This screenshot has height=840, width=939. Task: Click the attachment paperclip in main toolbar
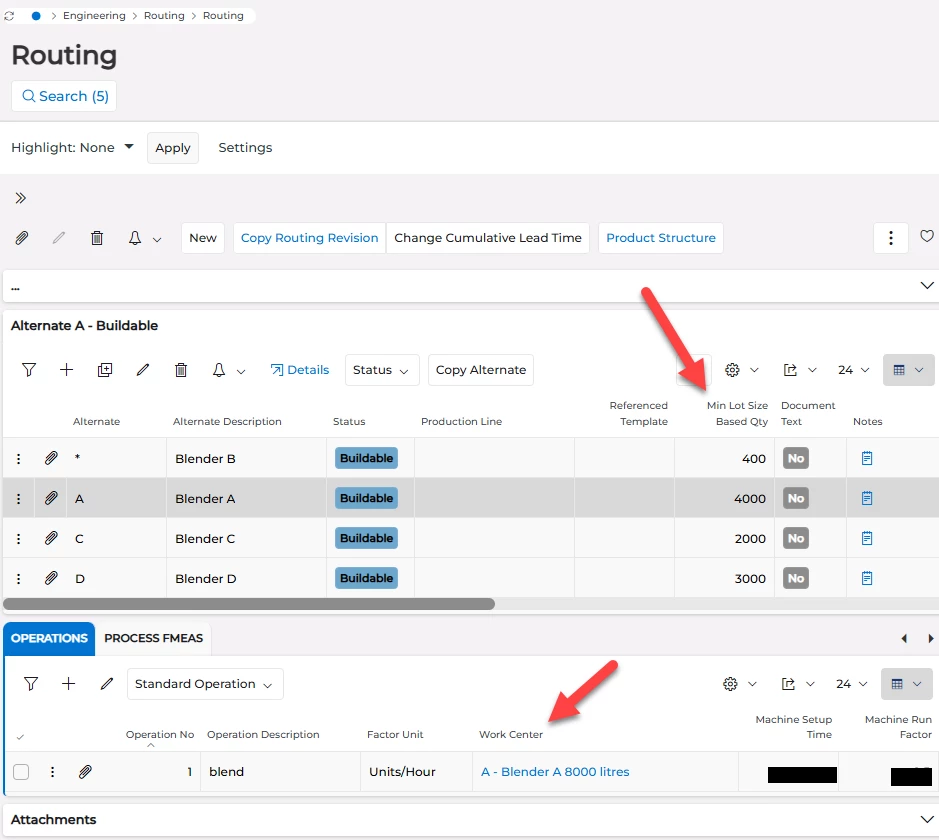tap(22, 238)
